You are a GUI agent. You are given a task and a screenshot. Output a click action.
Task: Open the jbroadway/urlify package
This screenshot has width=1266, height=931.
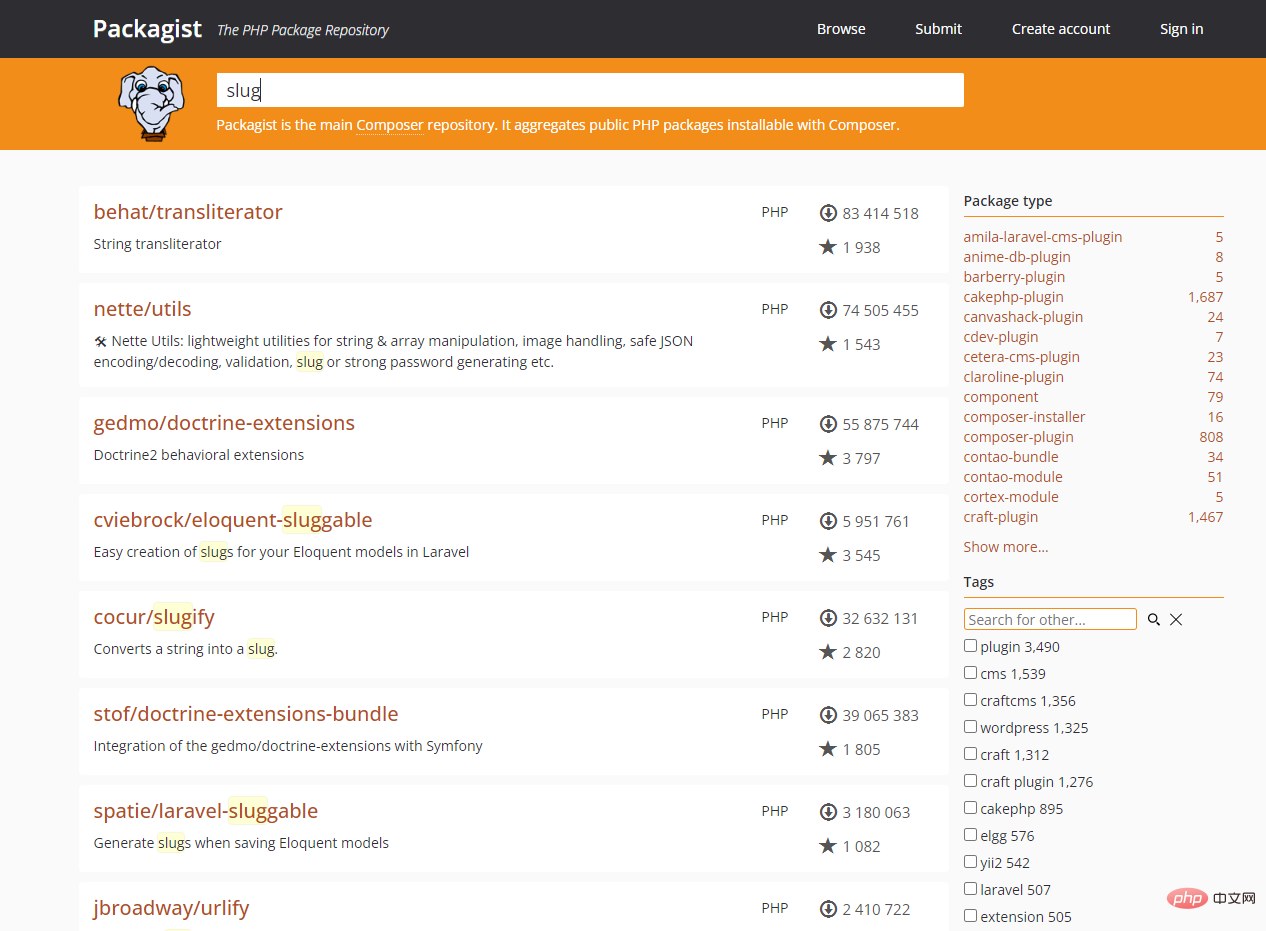[x=171, y=908]
